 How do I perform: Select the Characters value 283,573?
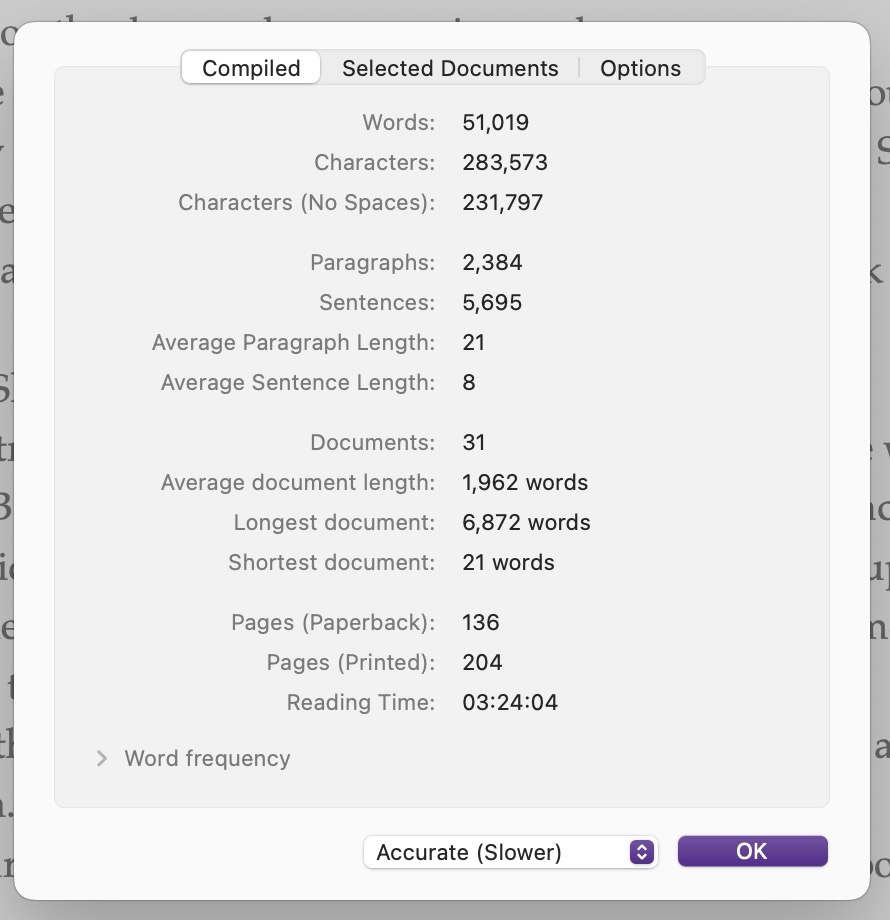pyautogui.click(x=505, y=163)
